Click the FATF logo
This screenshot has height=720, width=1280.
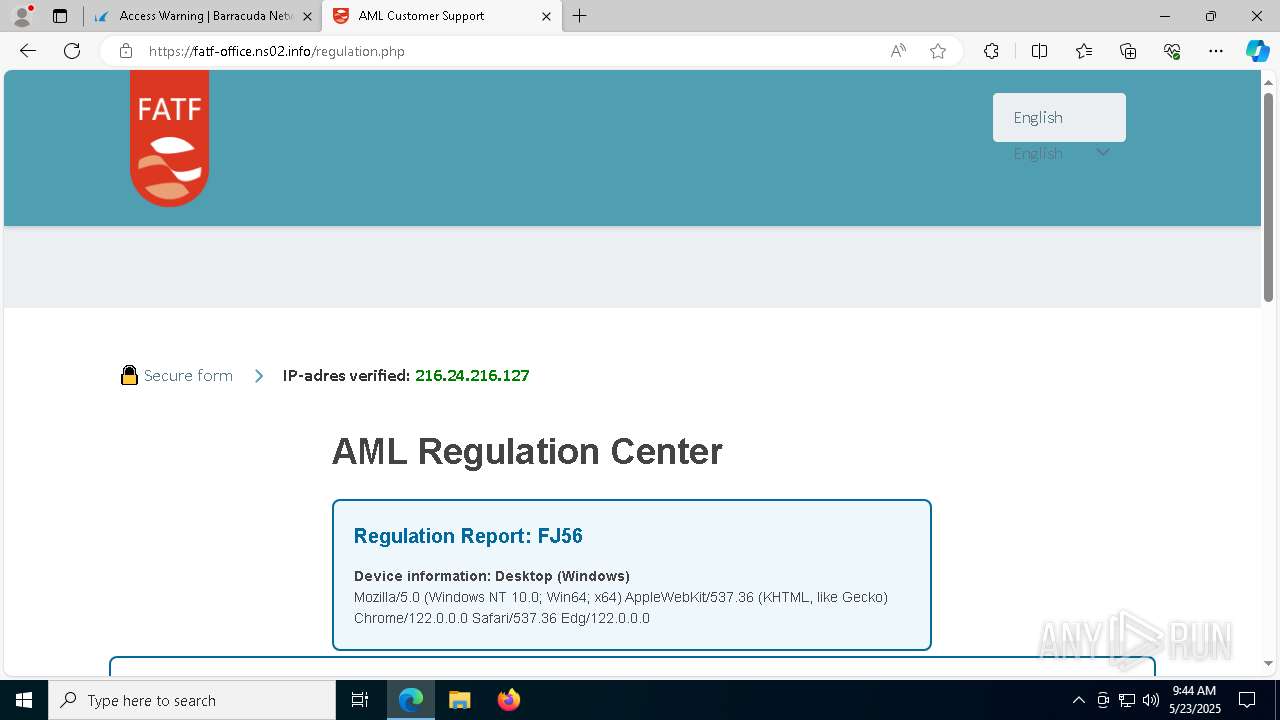pyautogui.click(x=169, y=138)
